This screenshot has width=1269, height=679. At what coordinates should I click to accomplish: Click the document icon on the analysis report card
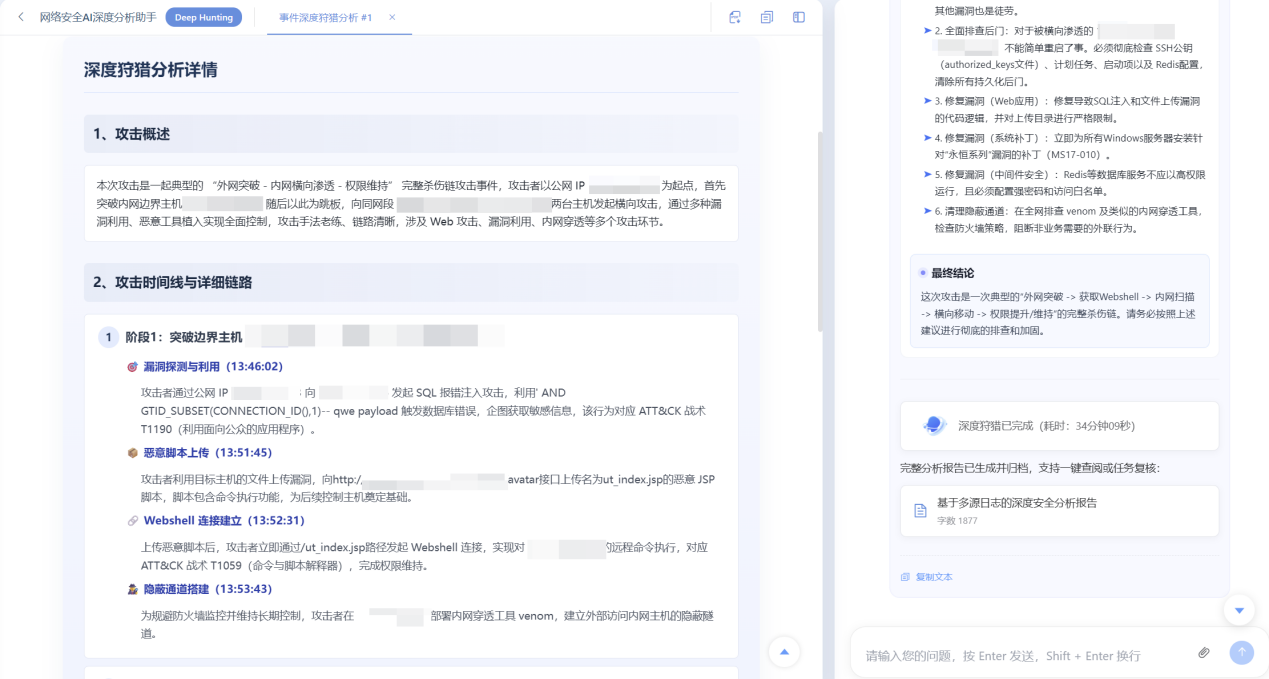pos(919,509)
